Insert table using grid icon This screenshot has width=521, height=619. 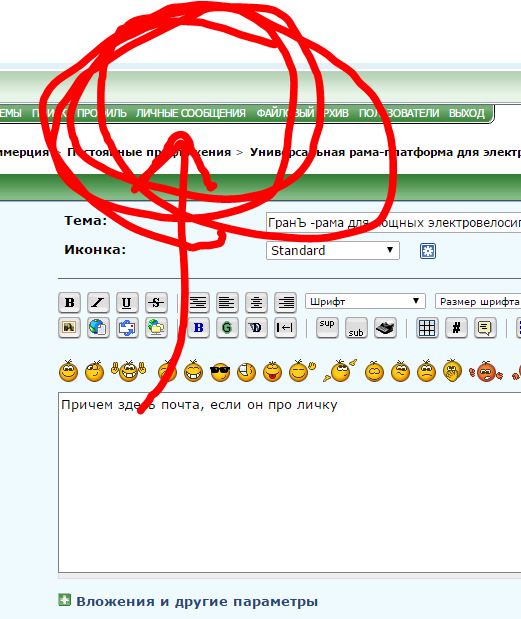click(x=427, y=327)
